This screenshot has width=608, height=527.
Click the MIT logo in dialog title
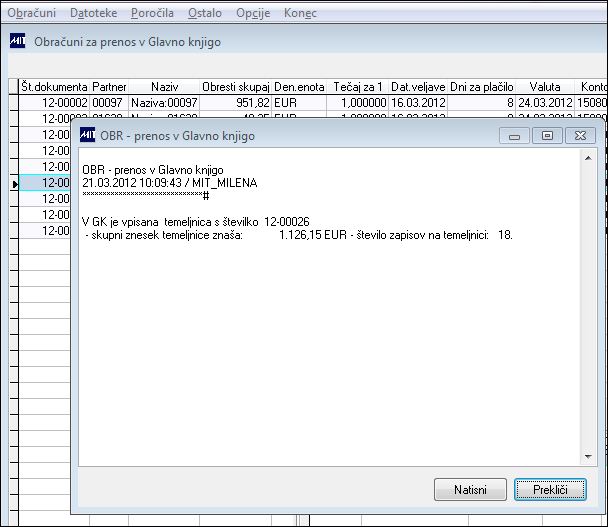(87, 135)
